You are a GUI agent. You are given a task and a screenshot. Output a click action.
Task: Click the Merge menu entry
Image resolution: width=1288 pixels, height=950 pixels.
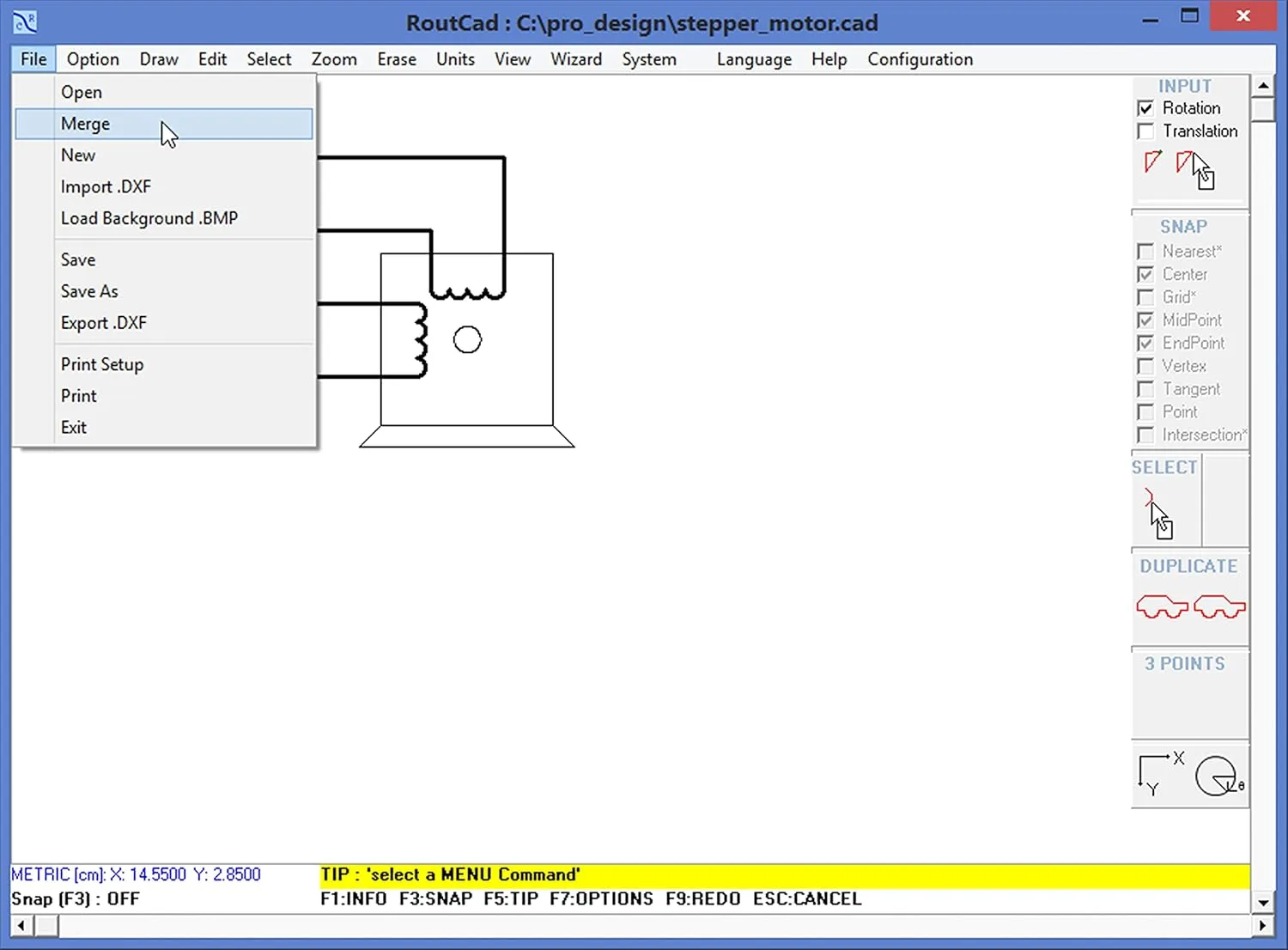click(x=85, y=124)
